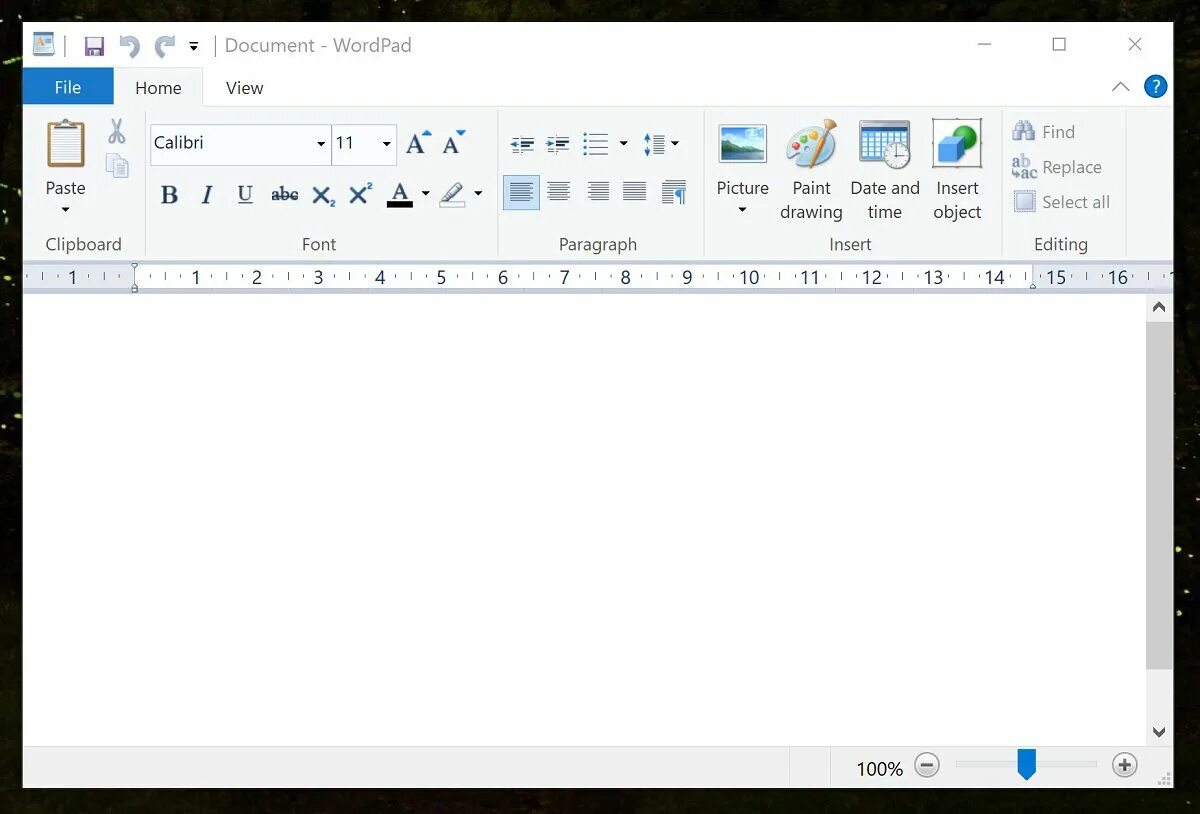Click the scroll down arrow
The image size is (1200, 814).
pyautogui.click(x=1159, y=732)
